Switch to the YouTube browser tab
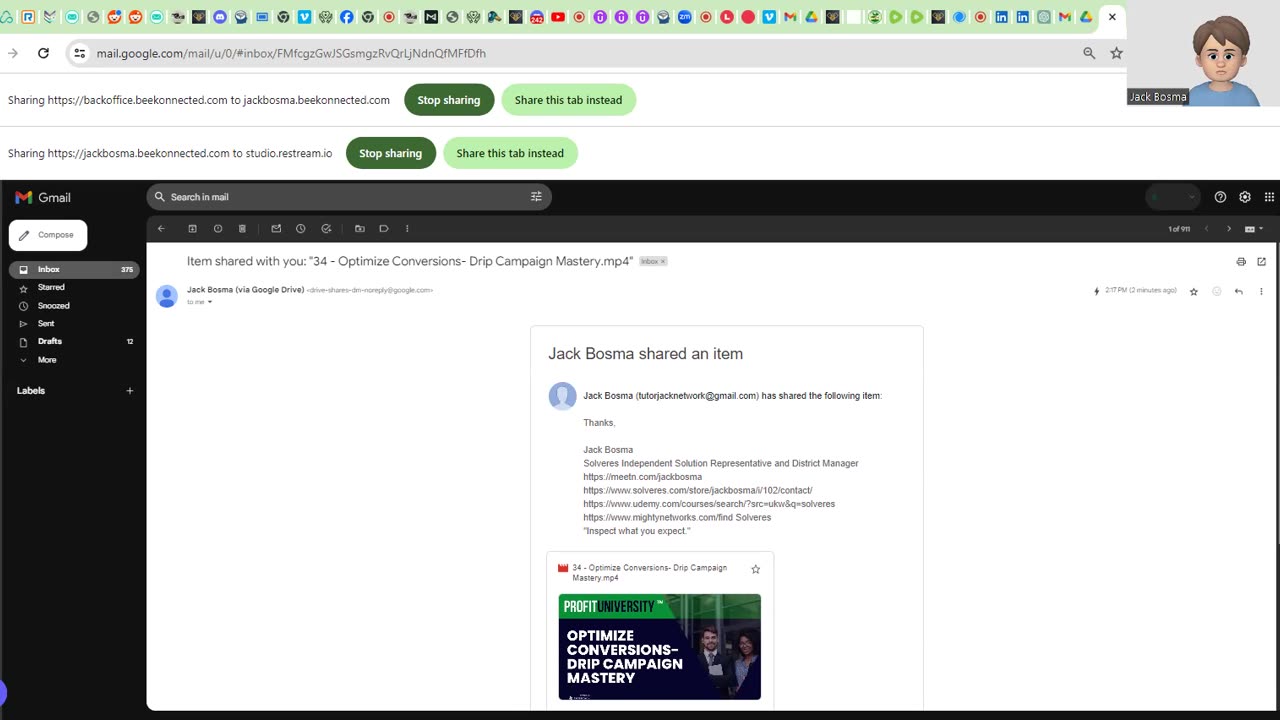 pos(558,17)
